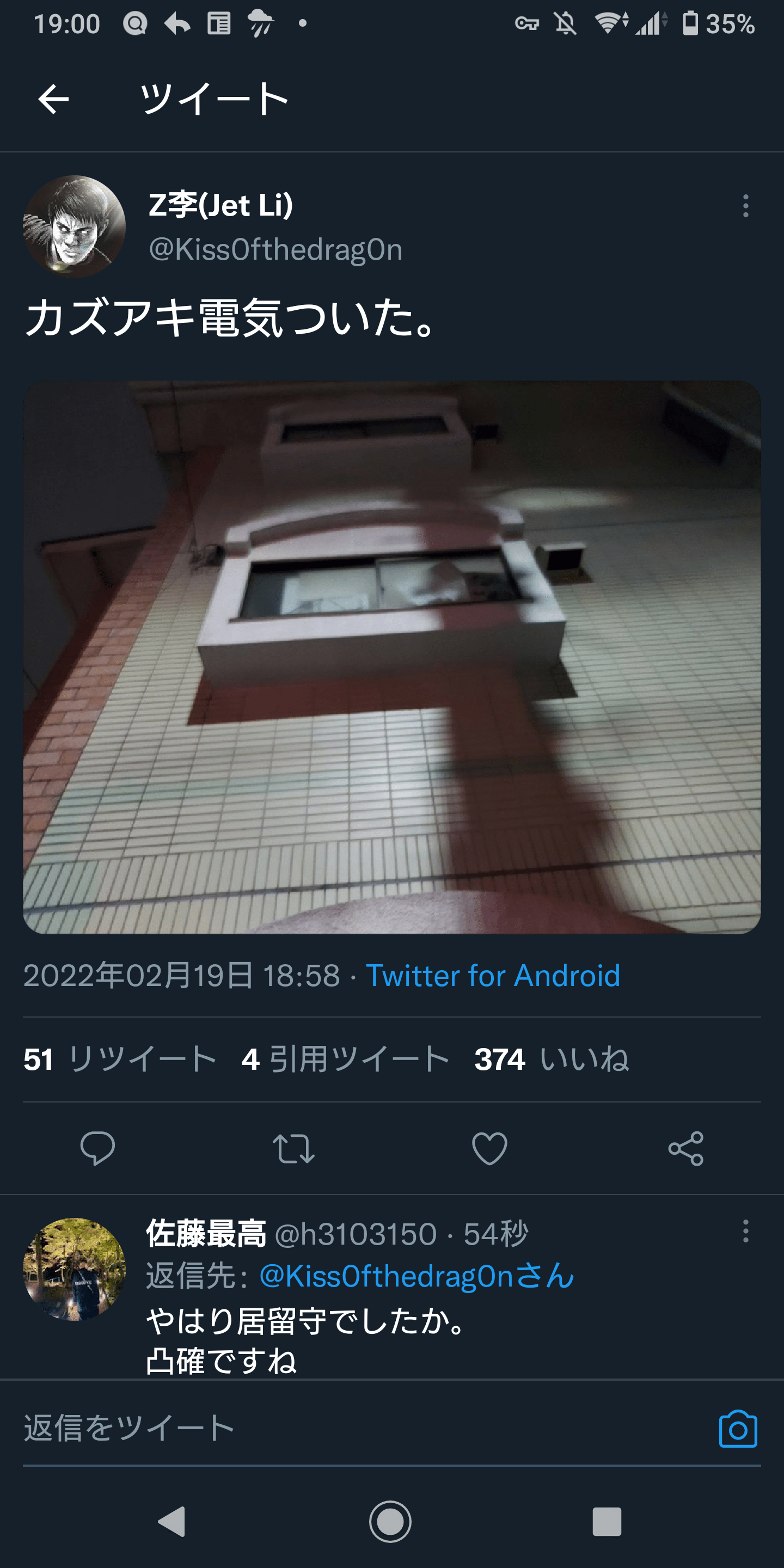Open the Twitter for Android link

point(493,976)
